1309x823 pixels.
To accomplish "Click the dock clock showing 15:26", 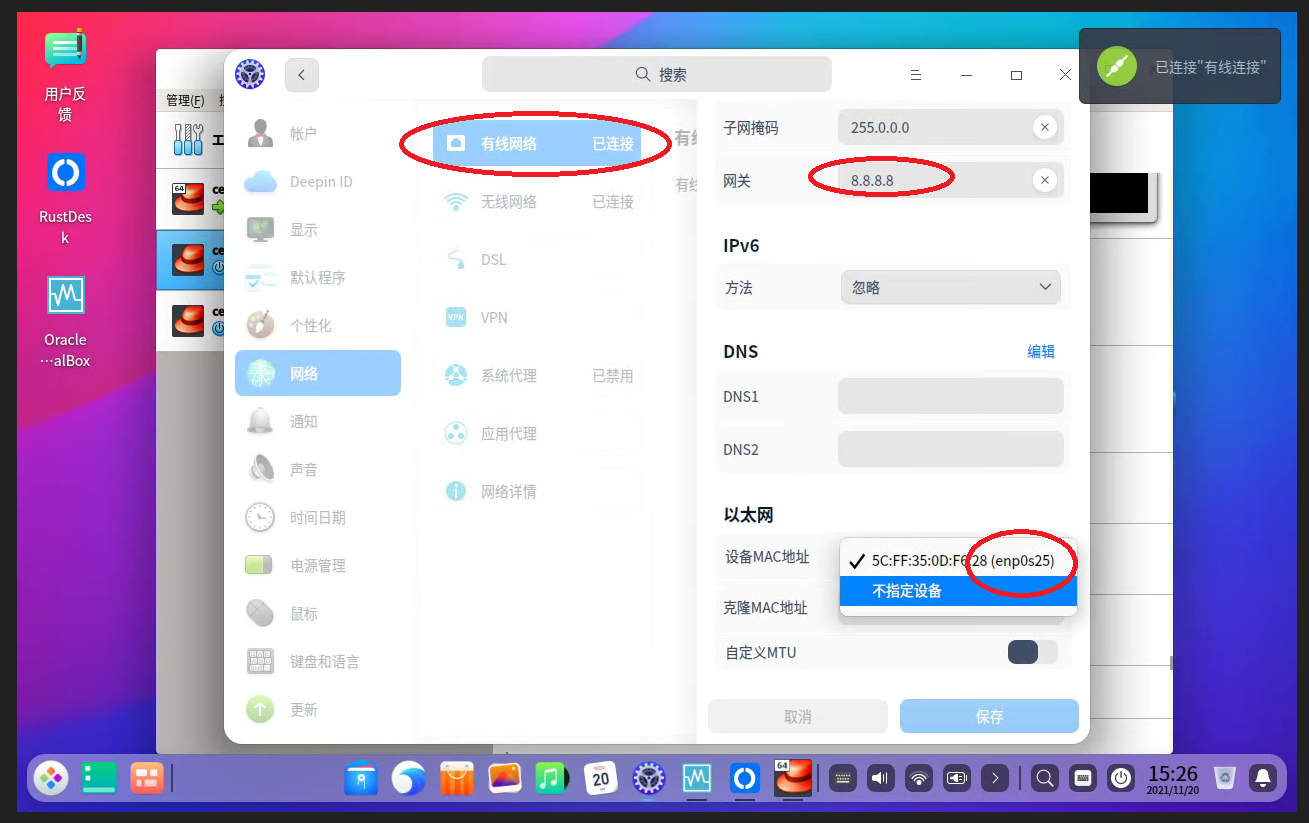I will (1173, 778).
